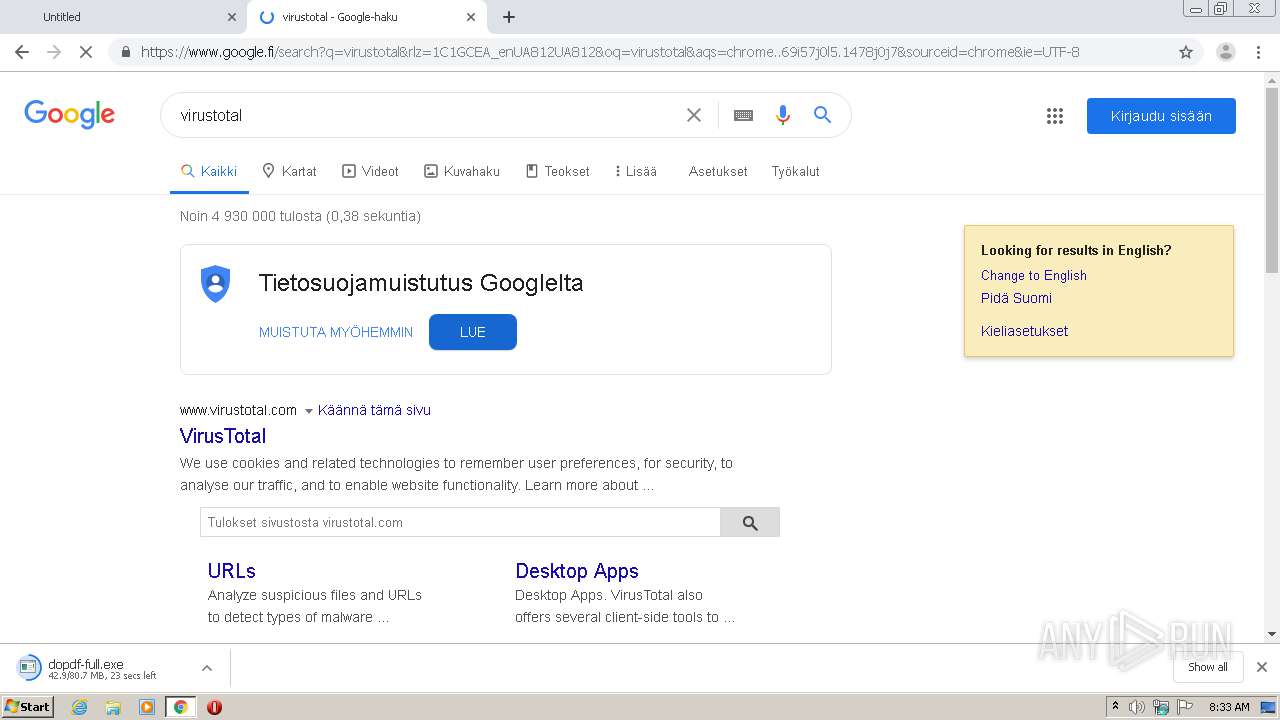This screenshot has height=720, width=1280.
Task: Show hidden system tray icons
Action: [1115, 707]
